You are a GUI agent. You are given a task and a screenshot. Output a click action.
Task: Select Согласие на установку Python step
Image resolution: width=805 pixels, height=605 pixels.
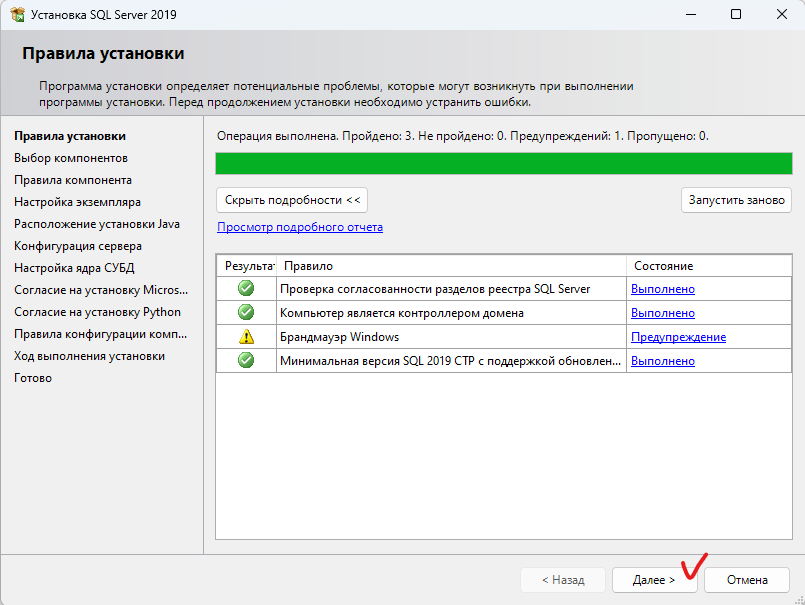[98, 312]
